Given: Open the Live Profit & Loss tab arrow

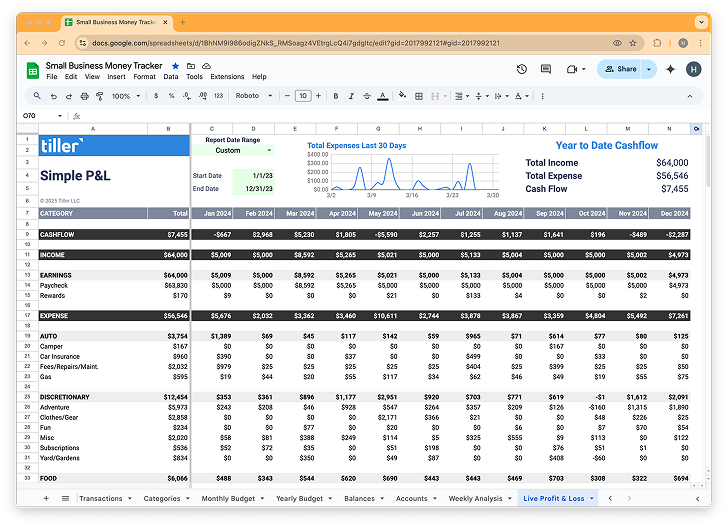Looking at the screenshot, I should 592,498.
